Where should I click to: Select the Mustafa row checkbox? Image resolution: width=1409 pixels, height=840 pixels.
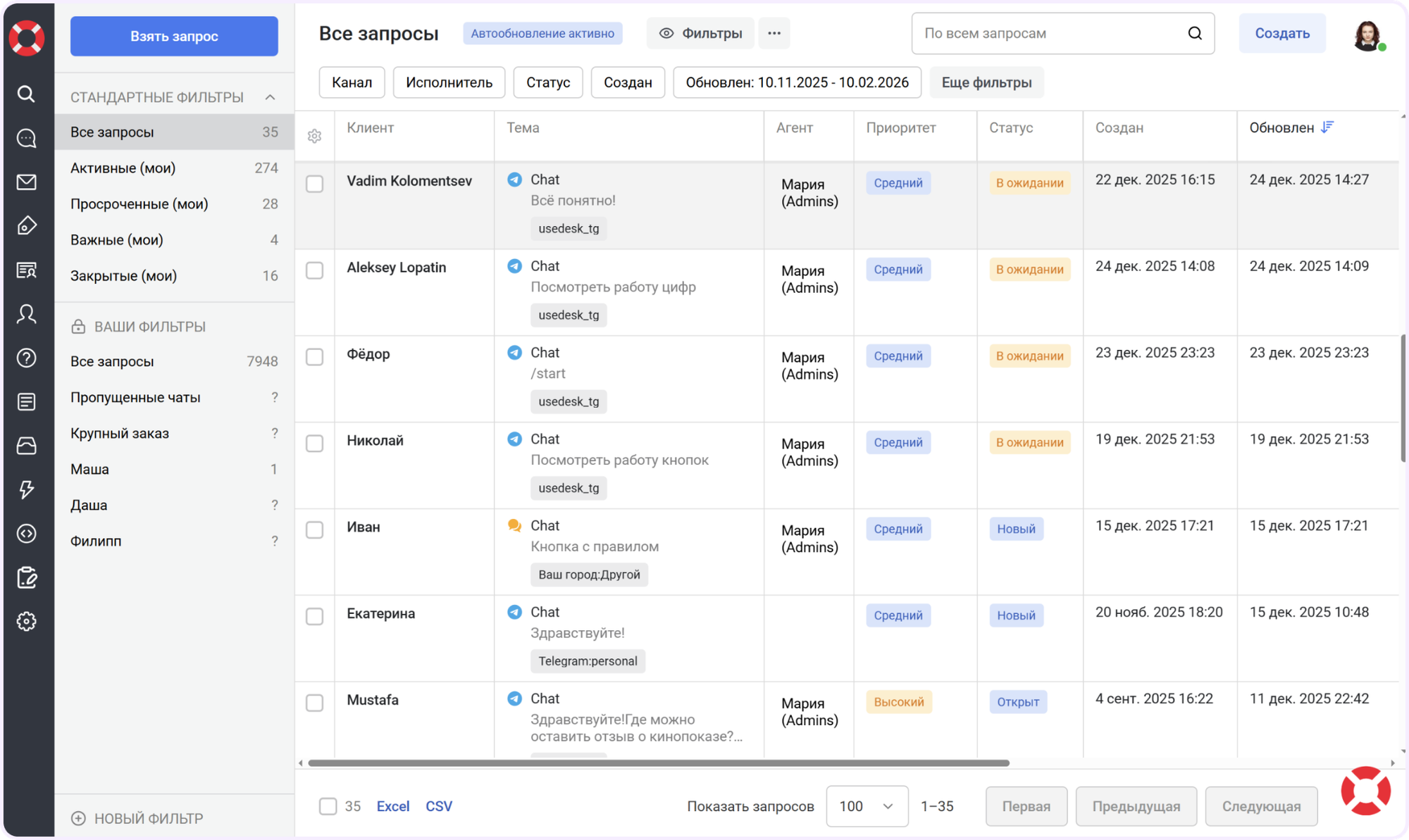pyautogui.click(x=315, y=703)
